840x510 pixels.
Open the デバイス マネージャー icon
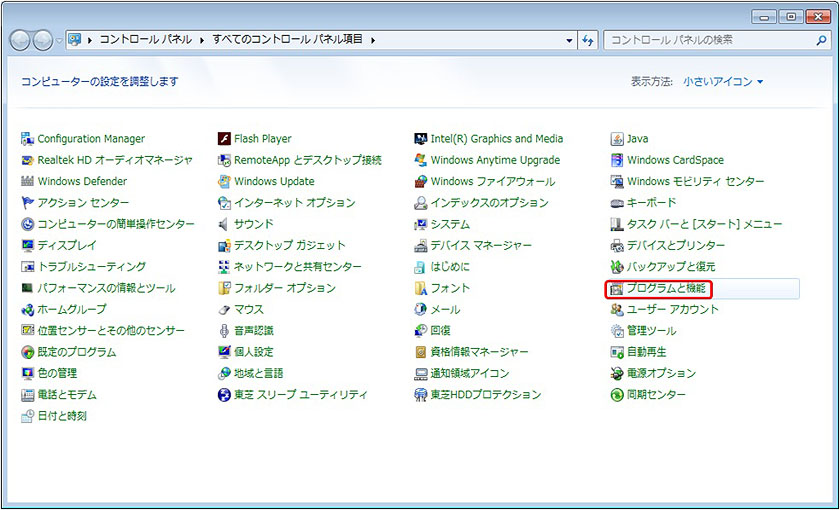tap(421, 246)
